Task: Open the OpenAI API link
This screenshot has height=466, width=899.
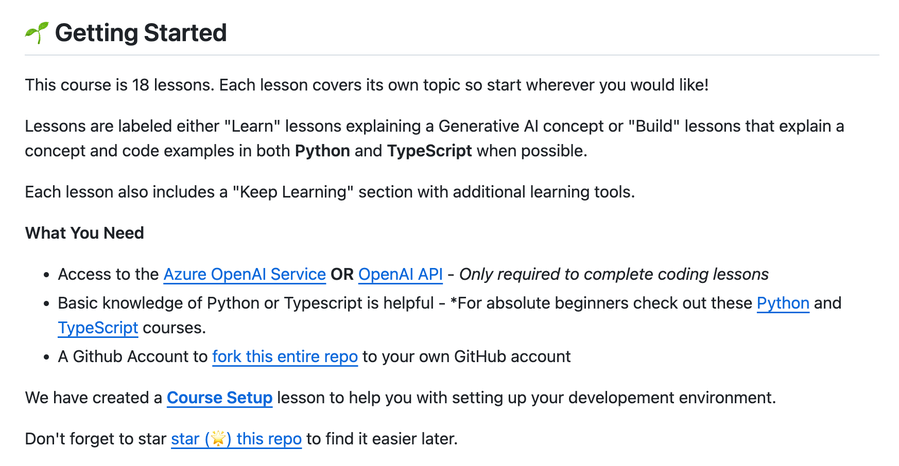Action: pos(400,274)
